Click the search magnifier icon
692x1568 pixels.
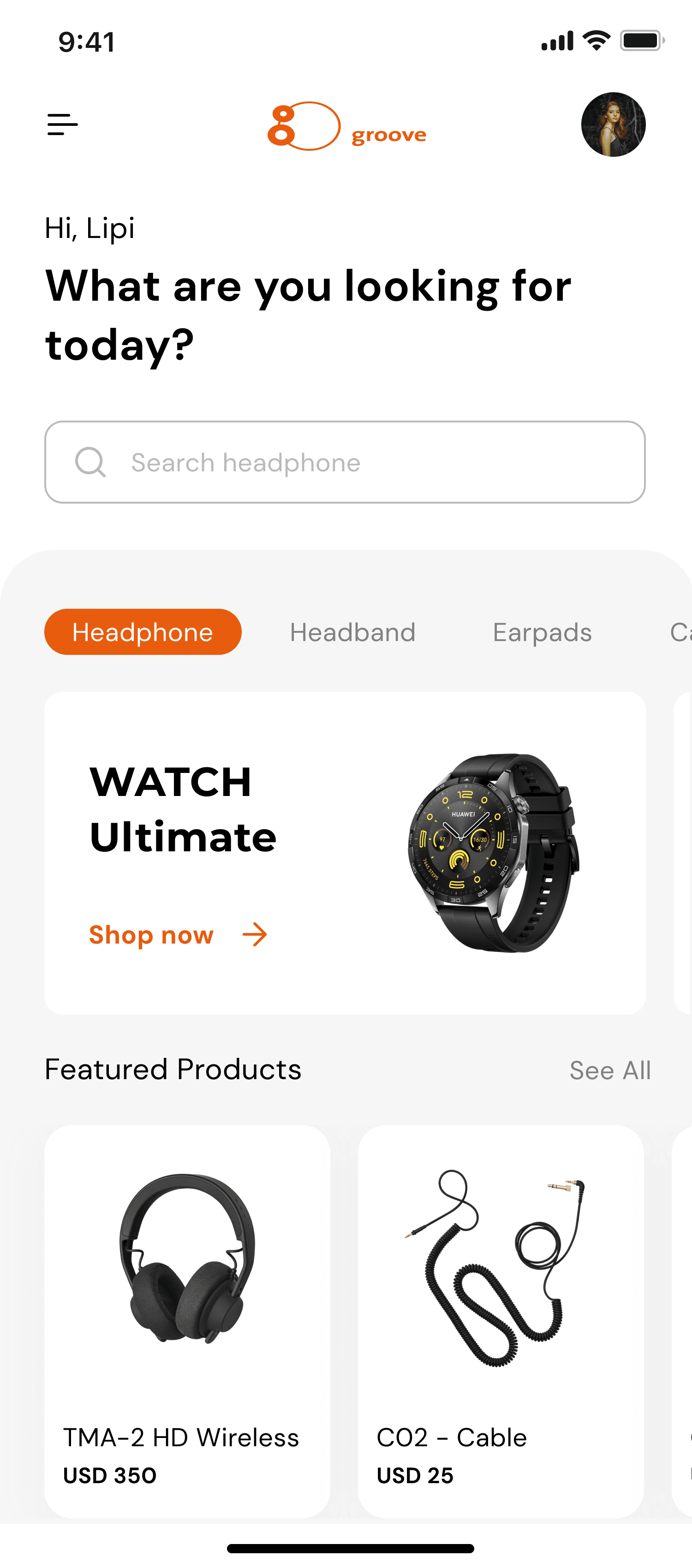[x=90, y=462]
